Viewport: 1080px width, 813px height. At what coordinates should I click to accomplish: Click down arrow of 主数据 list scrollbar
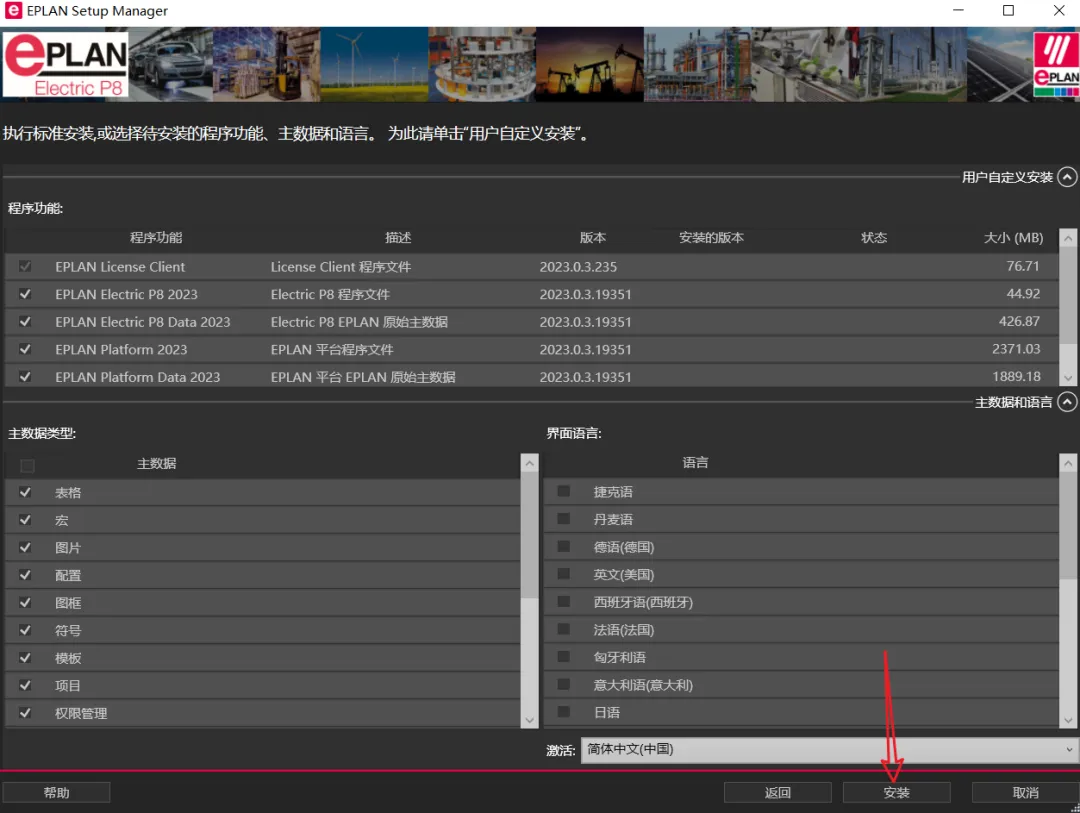click(x=530, y=720)
